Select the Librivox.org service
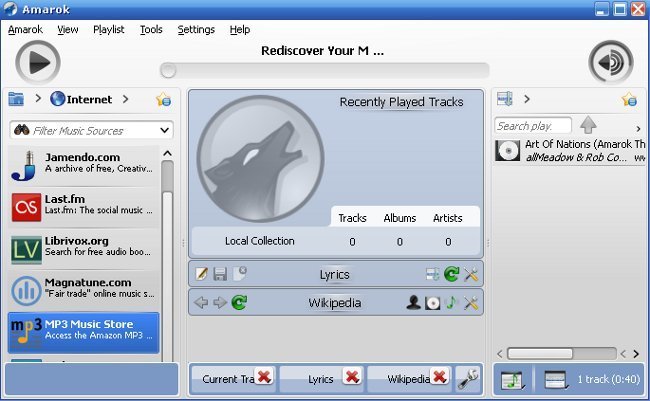The height and width of the screenshot is (401, 650). [x=83, y=249]
